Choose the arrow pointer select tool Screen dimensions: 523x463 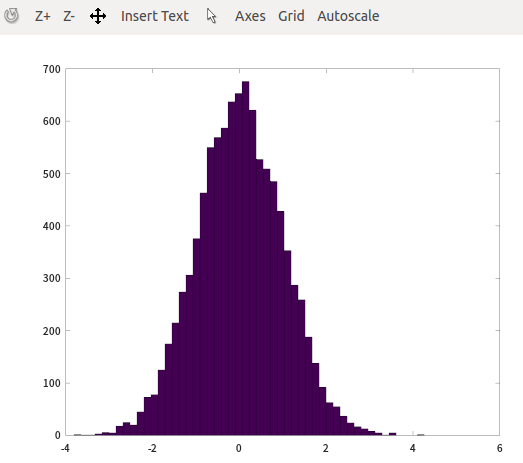coord(211,16)
